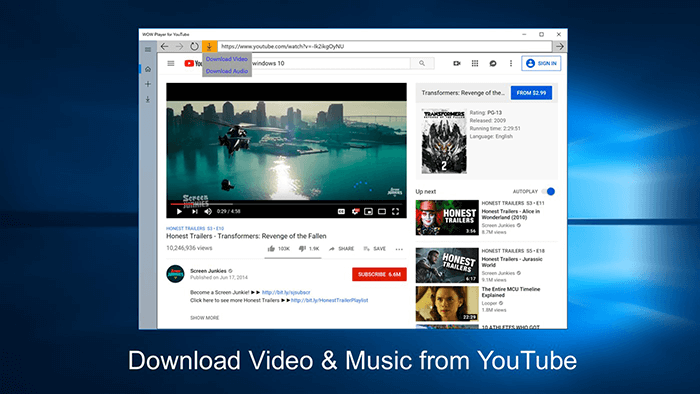Click title The Entire MCU Timeline Explained

click(x=511, y=292)
